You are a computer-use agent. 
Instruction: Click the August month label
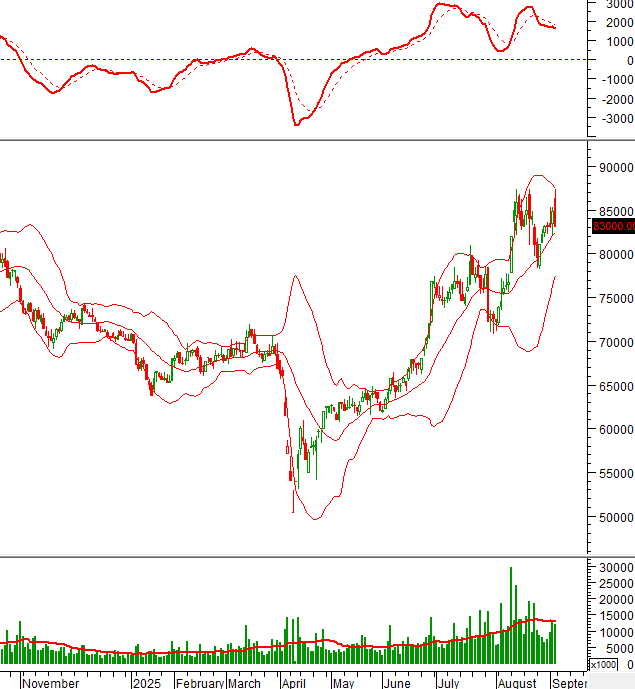click(516, 682)
